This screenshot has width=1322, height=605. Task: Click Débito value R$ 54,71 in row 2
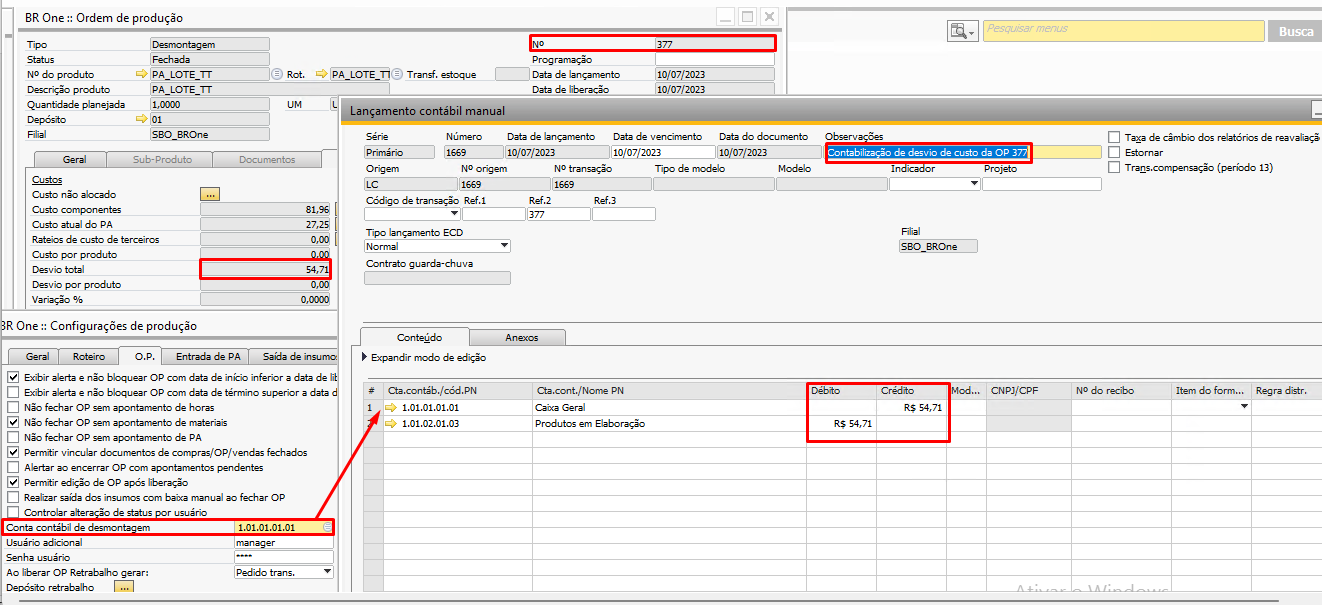point(841,424)
